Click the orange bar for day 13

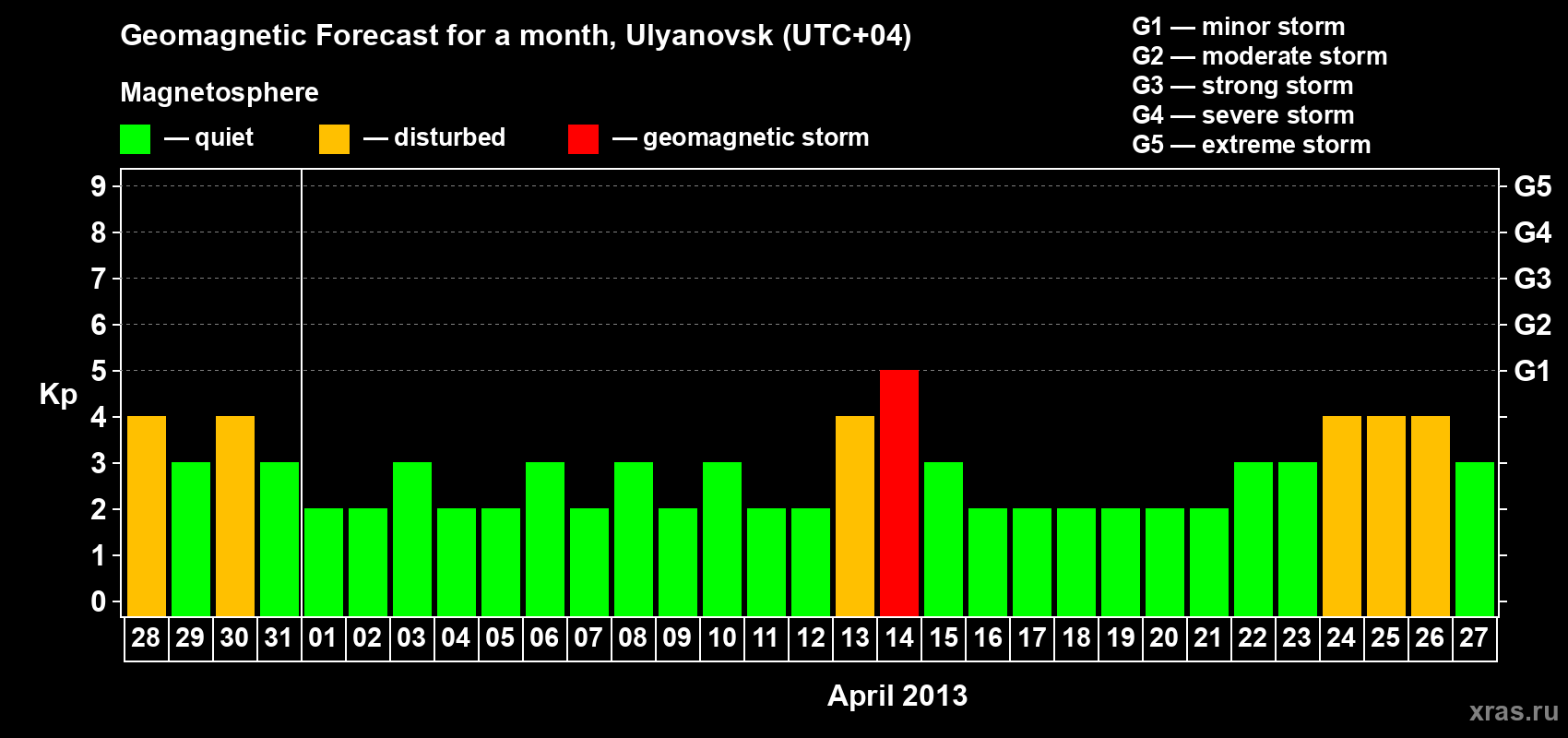pyautogui.click(x=855, y=516)
